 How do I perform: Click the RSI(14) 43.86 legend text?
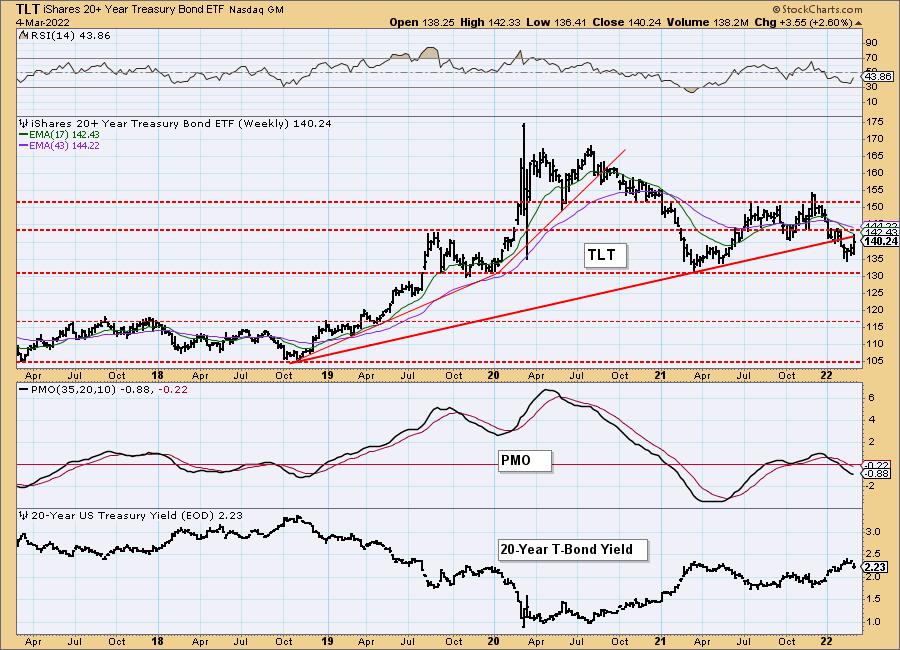pos(70,36)
